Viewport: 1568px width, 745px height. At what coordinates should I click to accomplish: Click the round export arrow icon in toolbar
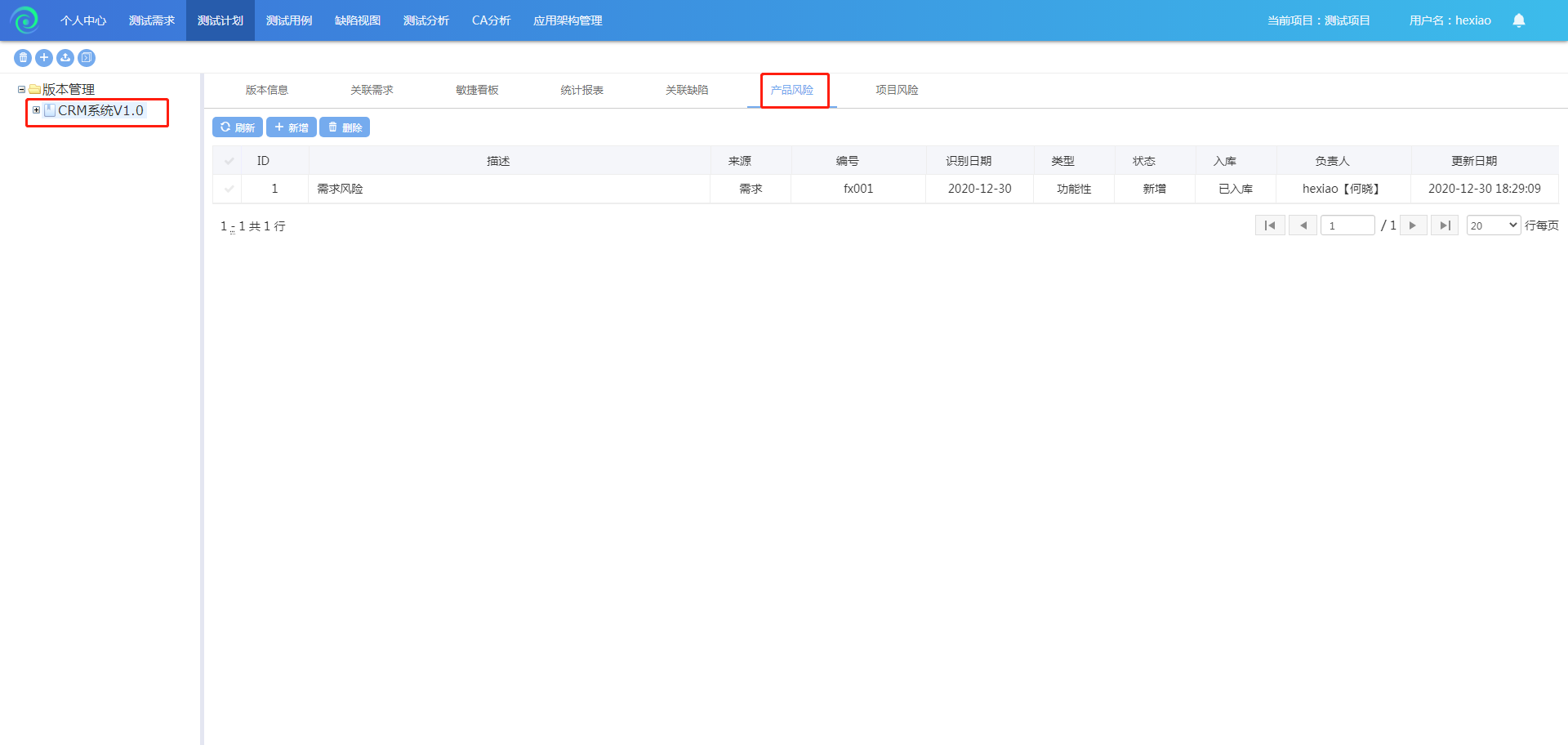[x=87, y=58]
